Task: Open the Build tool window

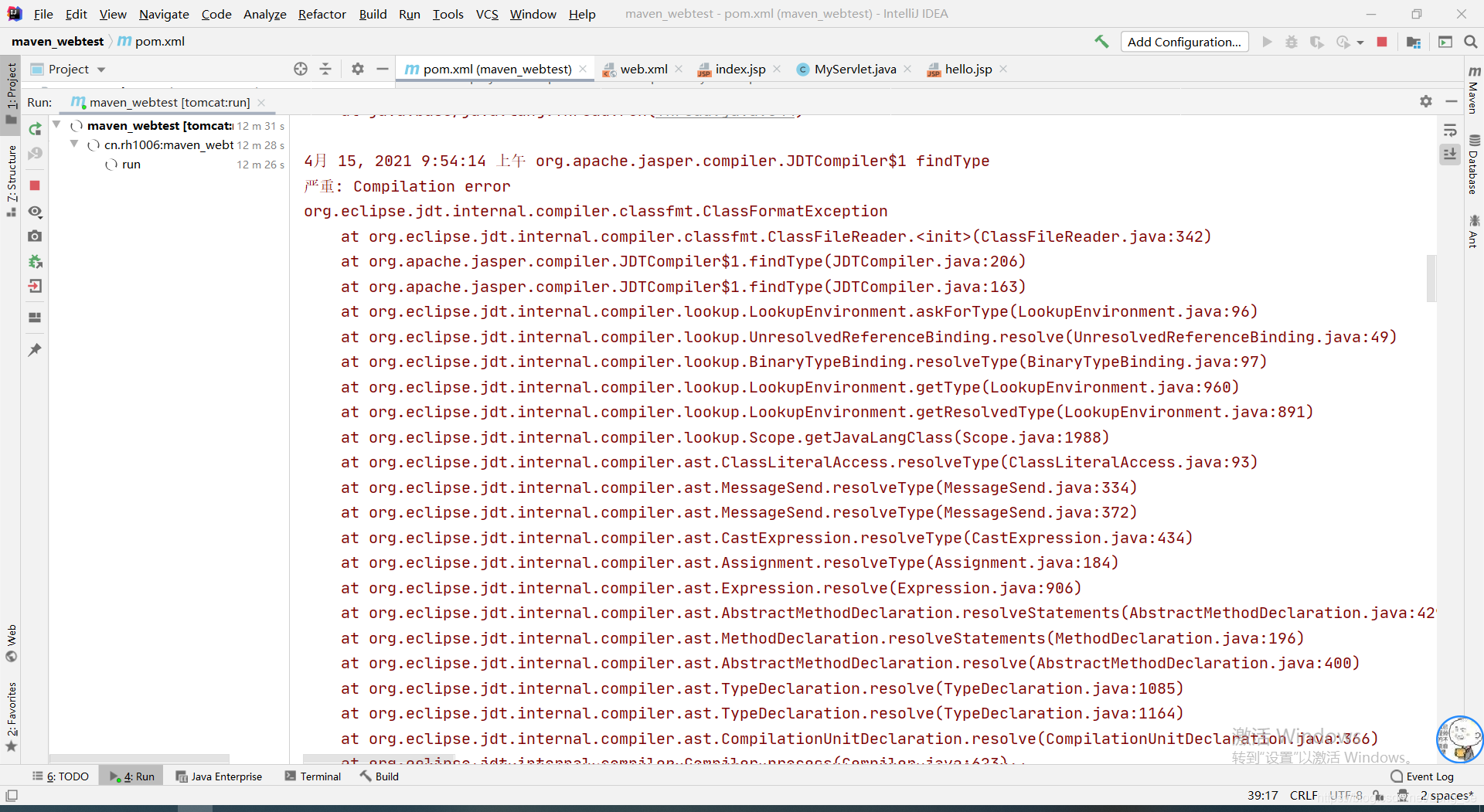Action: click(380, 776)
